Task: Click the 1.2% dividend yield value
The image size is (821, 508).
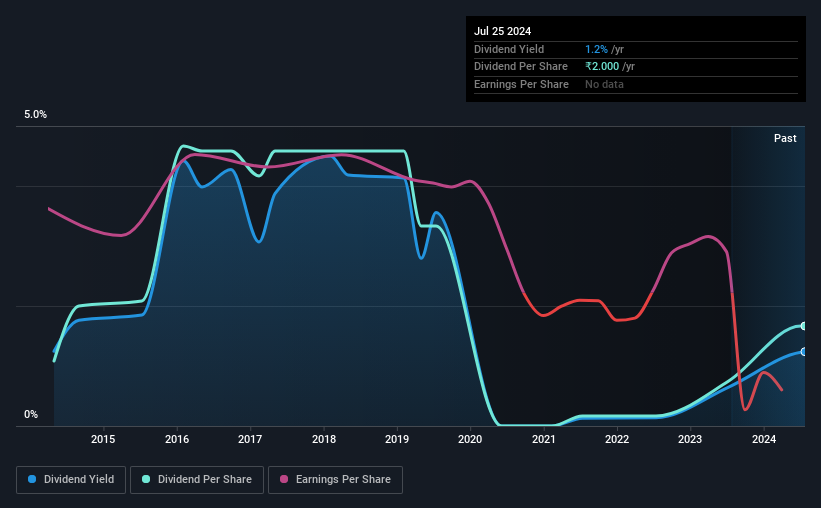Action: point(596,49)
